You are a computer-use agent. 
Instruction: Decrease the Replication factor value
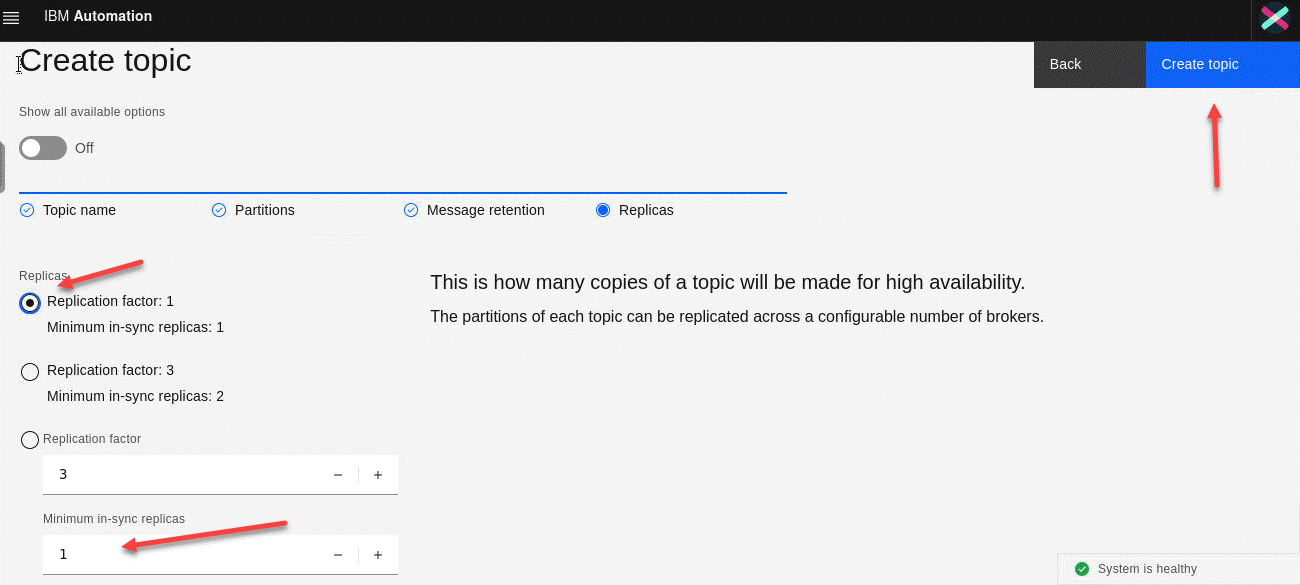pyautogui.click(x=338, y=475)
